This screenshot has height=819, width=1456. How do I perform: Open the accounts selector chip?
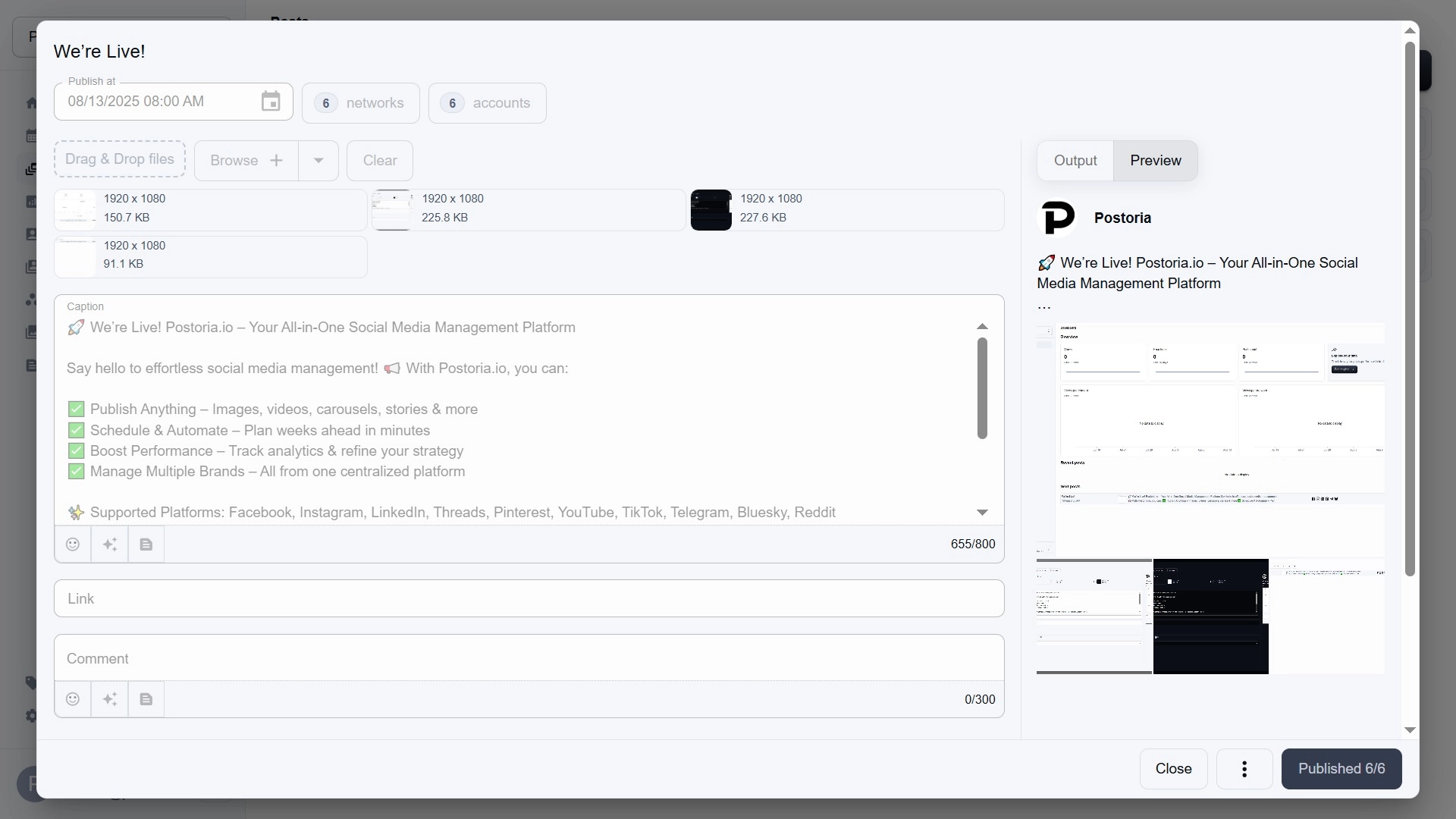(x=487, y=102)
